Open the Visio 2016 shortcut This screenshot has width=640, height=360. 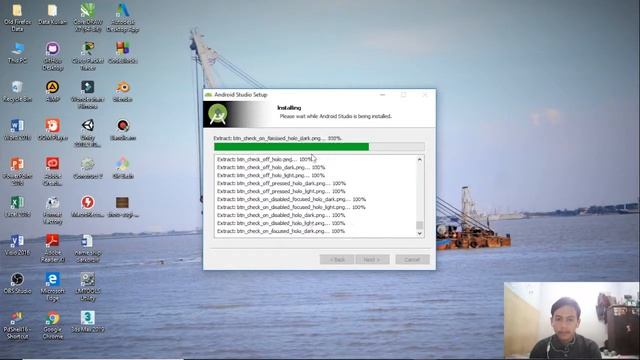[17, 245]
